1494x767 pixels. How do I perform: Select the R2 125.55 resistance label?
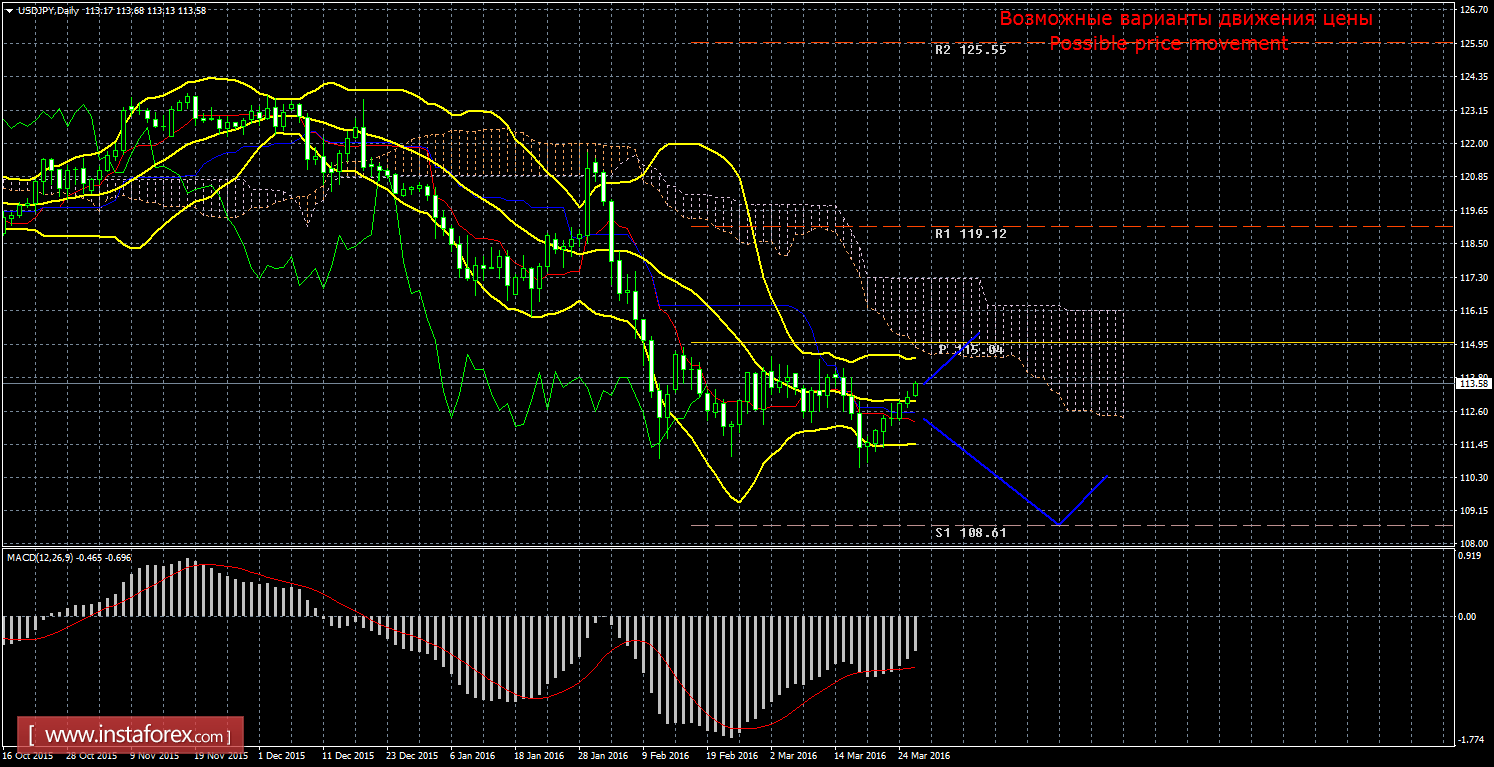click(x=970, y=49)
